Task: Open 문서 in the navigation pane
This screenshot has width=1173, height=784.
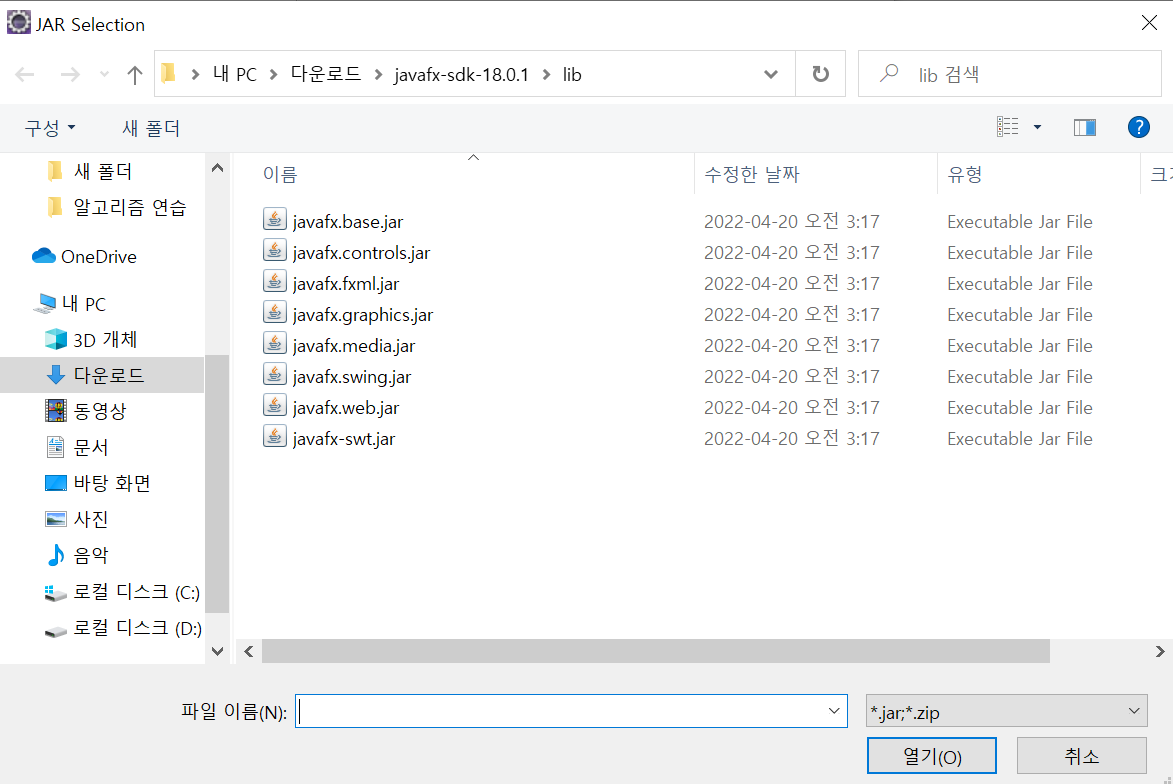Action: tap(91, 447)
